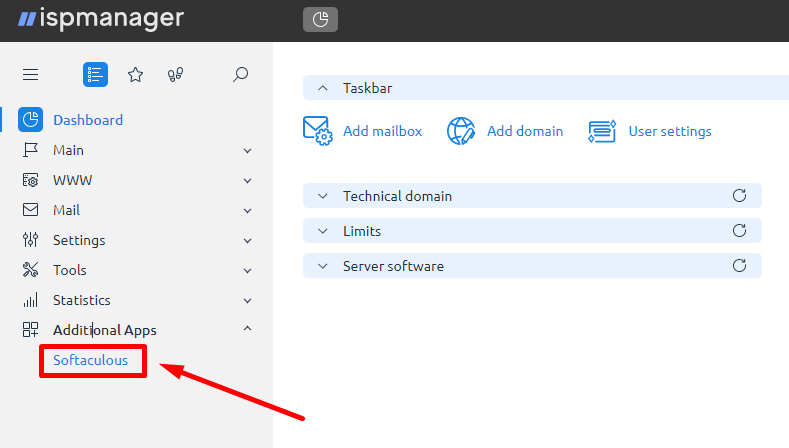Expand Server software panel chevron

[x=323, y=266]
